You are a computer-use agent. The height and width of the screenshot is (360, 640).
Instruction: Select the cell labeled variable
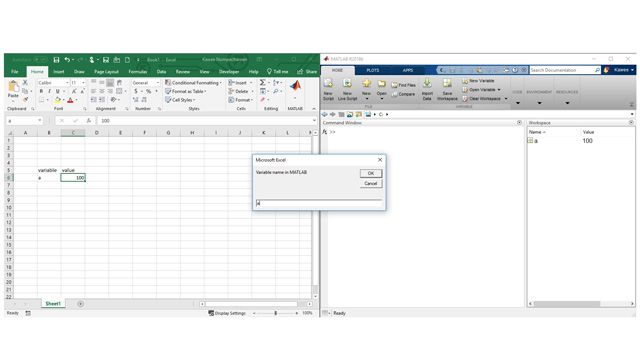coord(49,170)
